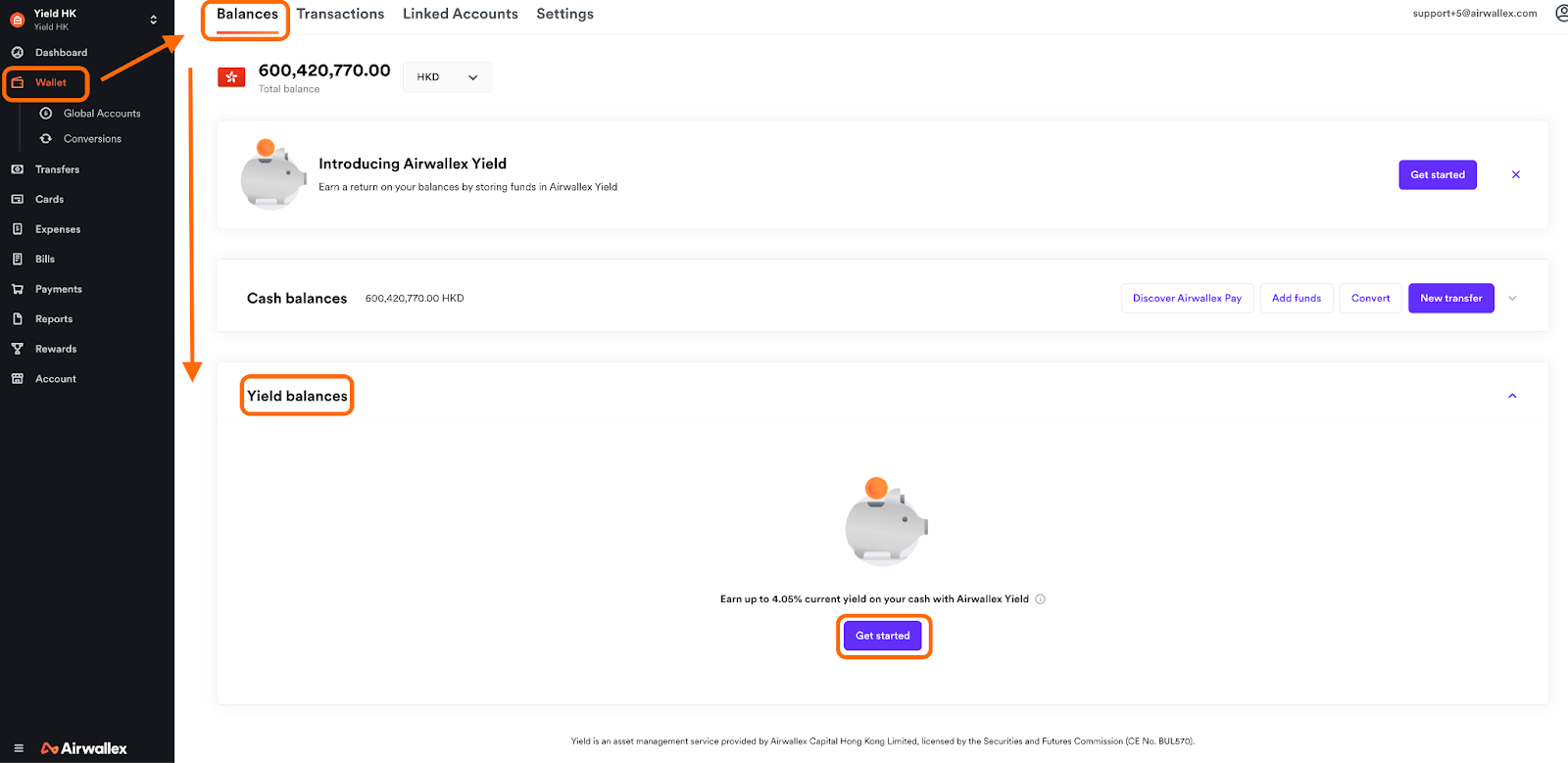
Task: Click the info icon beside yield text
Action: point(1040,599)
